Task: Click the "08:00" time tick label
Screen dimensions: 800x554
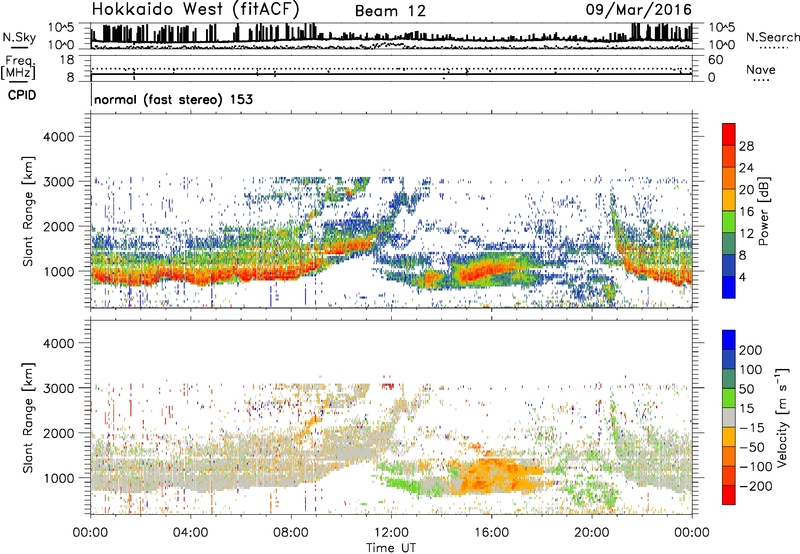Action: (291, 533)
